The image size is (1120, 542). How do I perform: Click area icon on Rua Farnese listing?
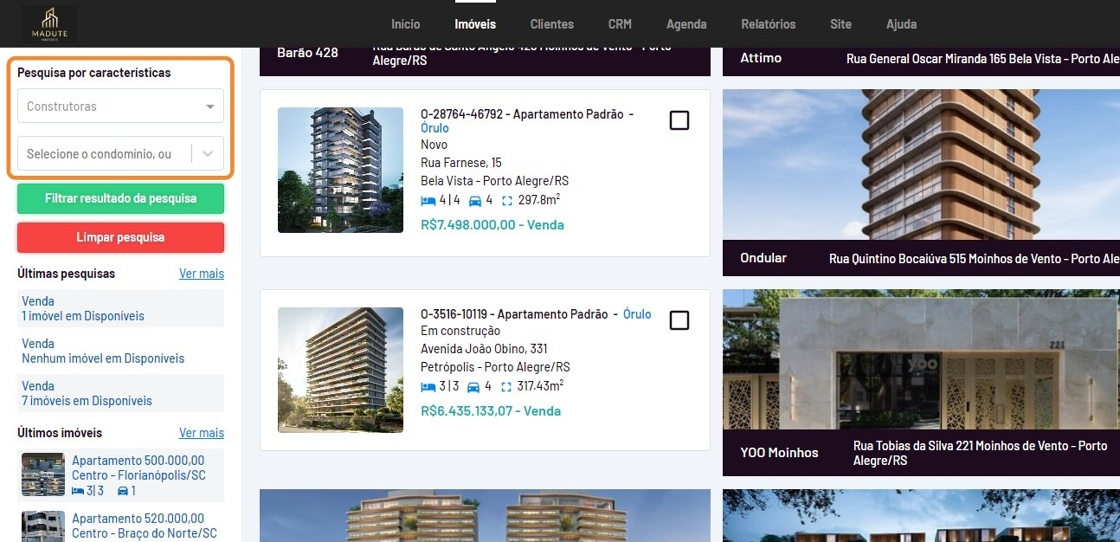coord(507,200)
